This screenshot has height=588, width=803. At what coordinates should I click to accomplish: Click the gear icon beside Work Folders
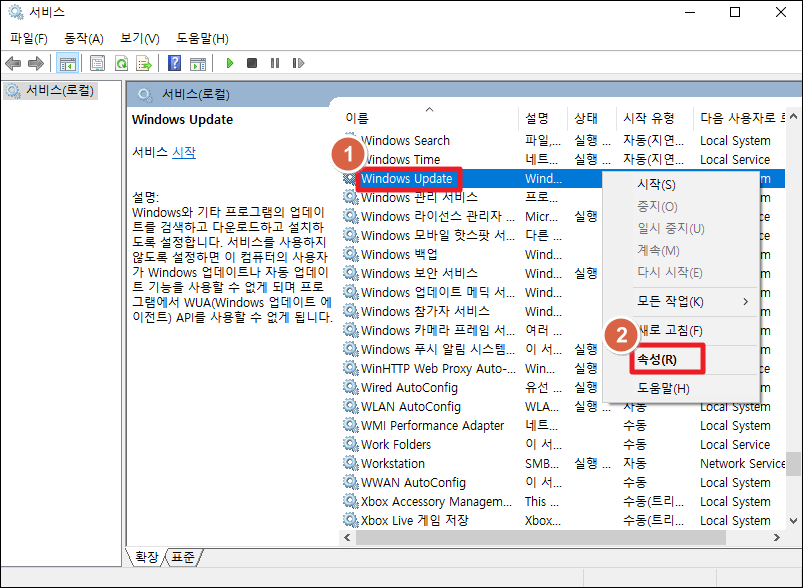click(351, 444)
